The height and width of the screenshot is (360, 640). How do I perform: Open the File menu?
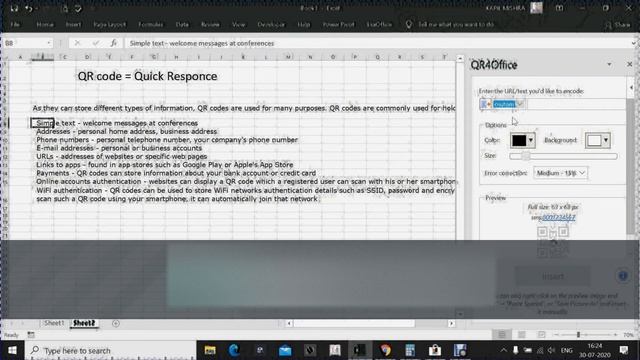(15, 24)
